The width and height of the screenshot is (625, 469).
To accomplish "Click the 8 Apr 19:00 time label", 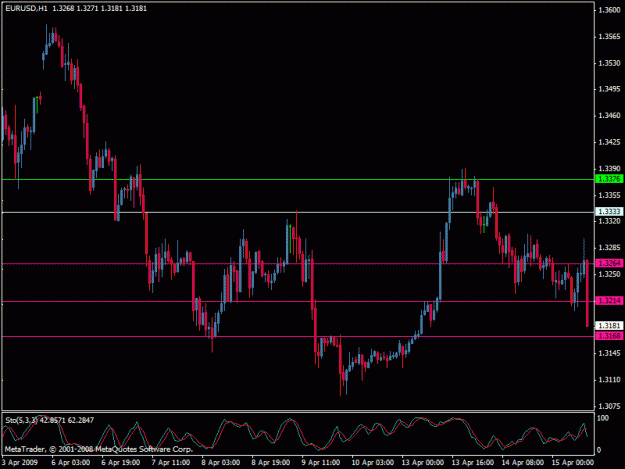I will pos(271,462).
